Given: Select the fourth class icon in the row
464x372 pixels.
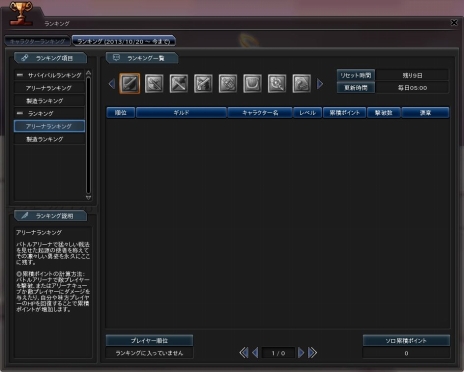Looking at the screenshot, I should click(x=203, y=83).
